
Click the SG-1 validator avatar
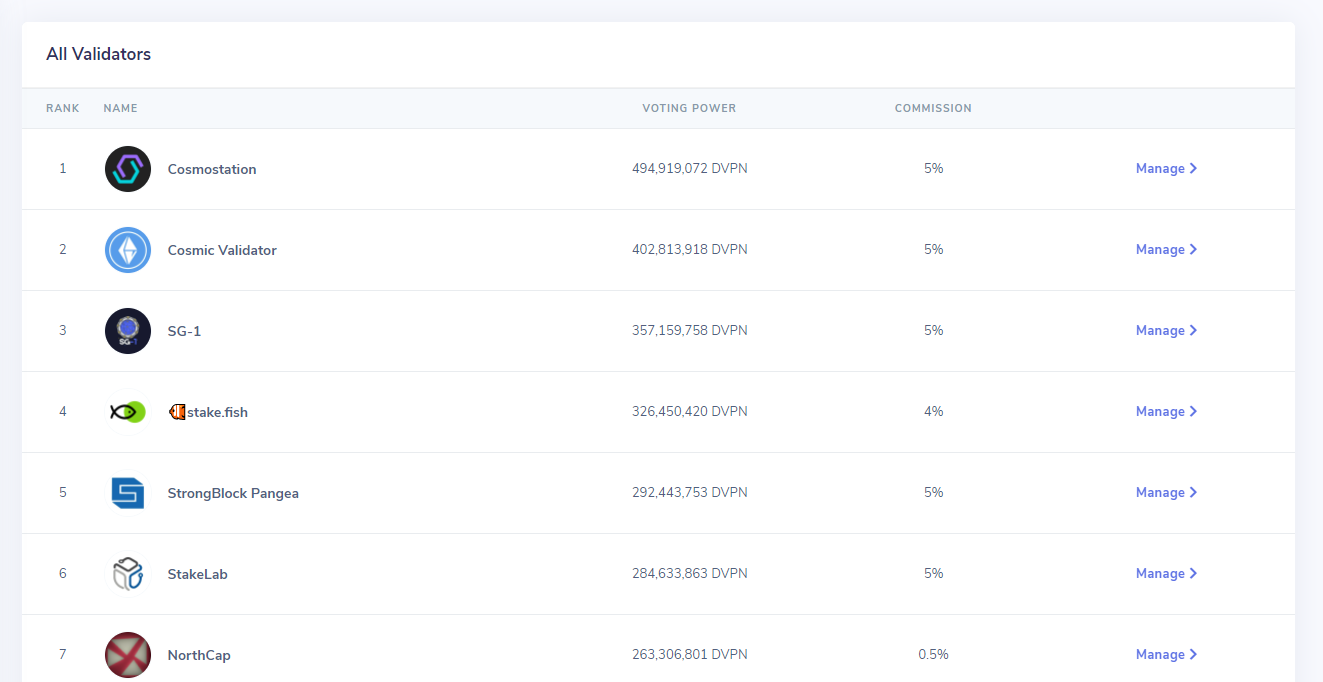coord(128,331)
